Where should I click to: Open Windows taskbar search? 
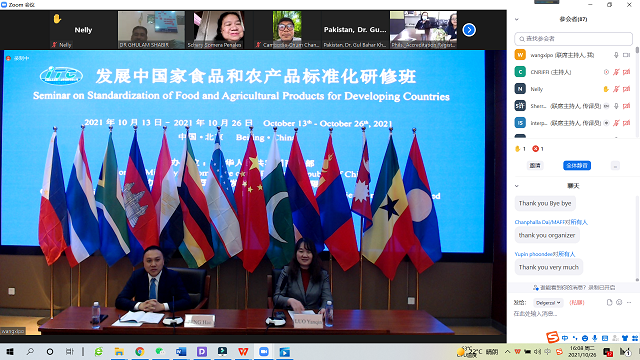point(30,351)
